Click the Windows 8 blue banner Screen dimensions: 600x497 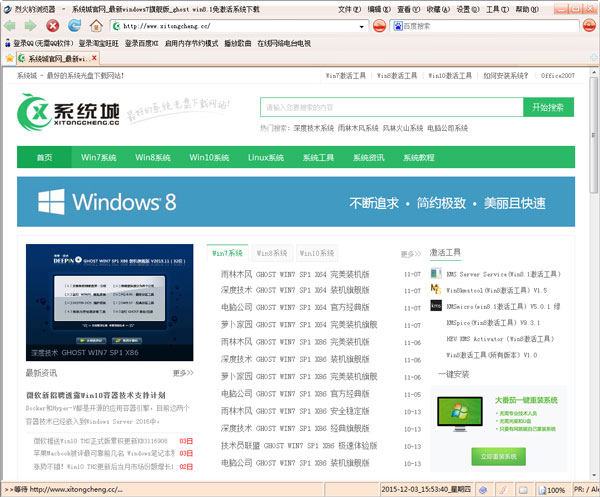[x=296, y=202]
